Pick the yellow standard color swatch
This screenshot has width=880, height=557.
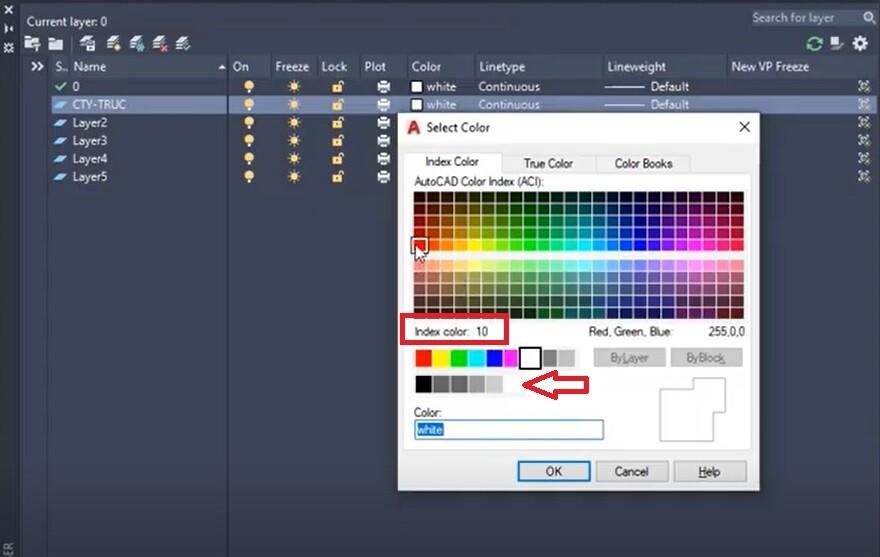coord(441,358)
